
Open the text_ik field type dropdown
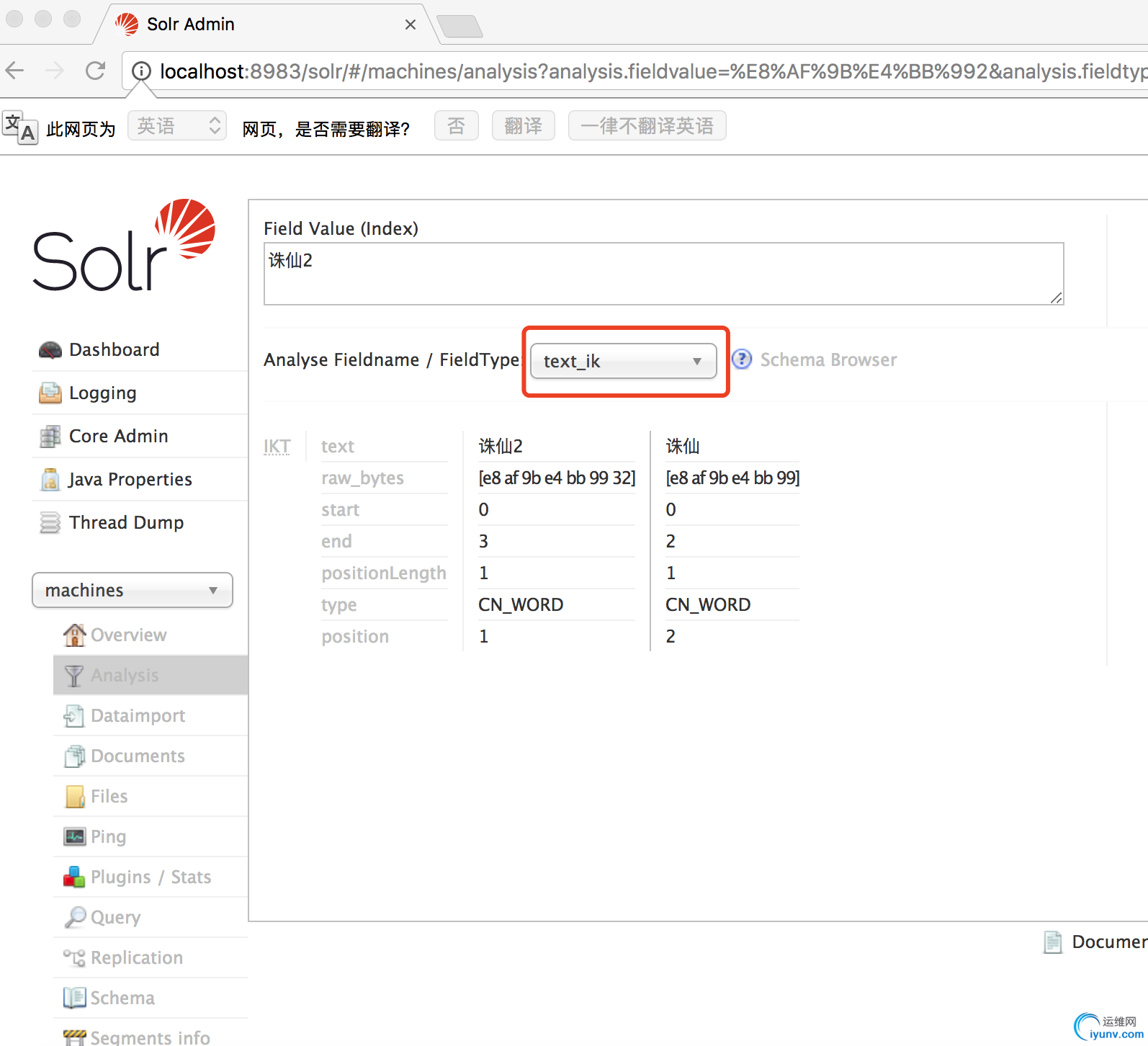(x=623, y=361)
